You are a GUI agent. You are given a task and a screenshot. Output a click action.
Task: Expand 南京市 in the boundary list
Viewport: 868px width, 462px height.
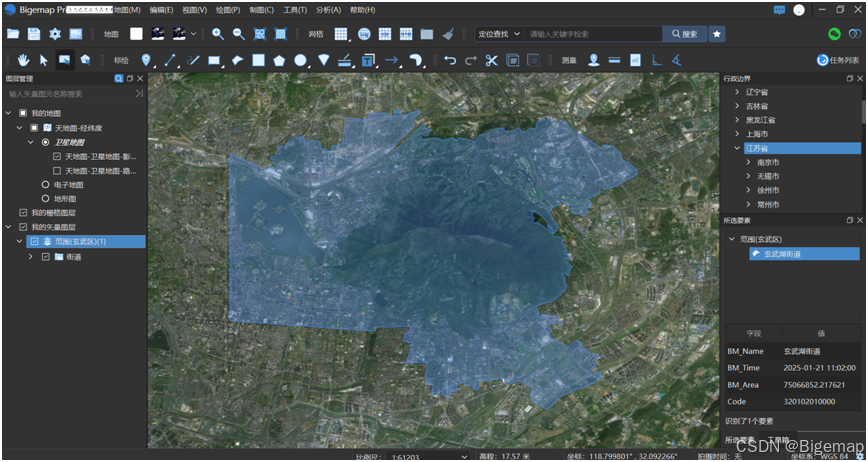[x=748, y=162]
